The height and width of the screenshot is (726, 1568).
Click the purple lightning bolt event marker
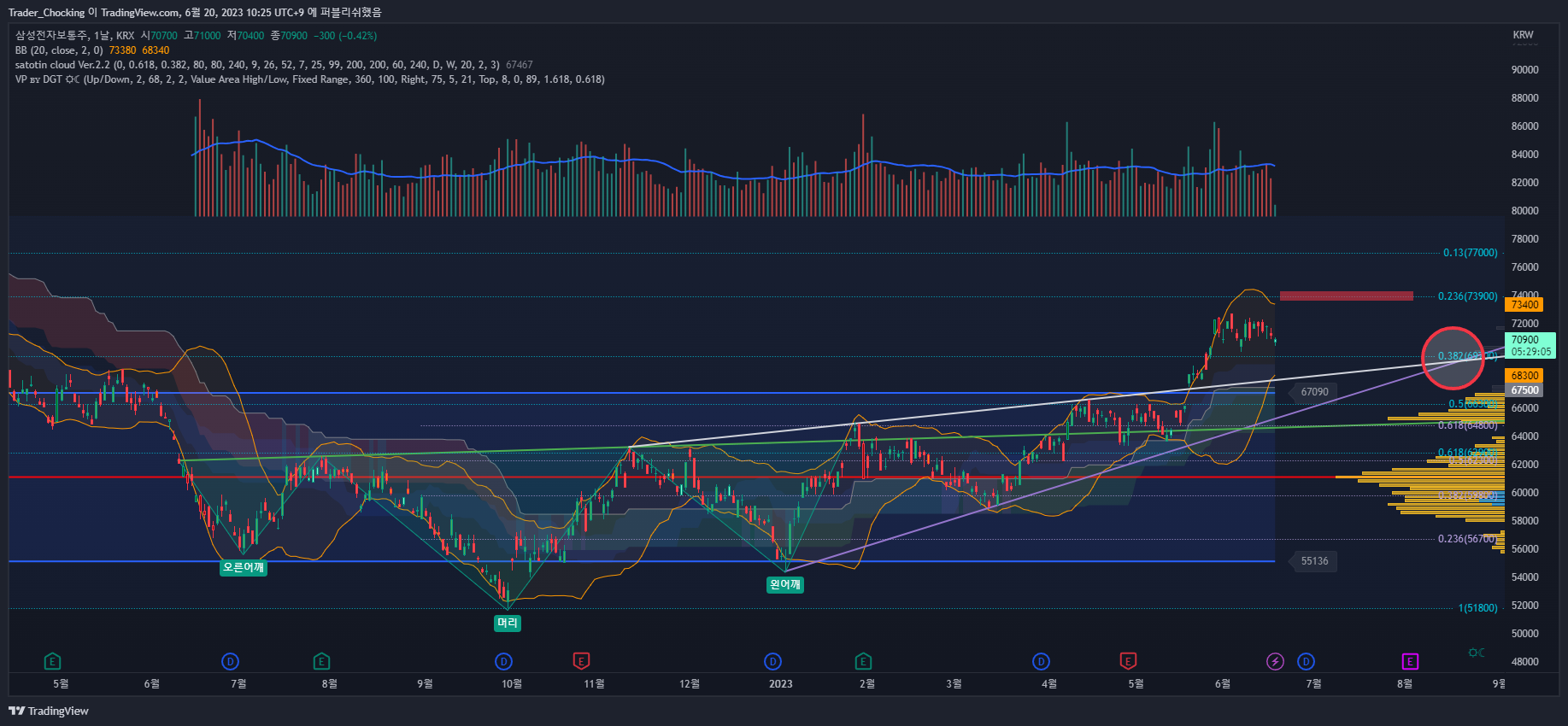click(1275, 661)
